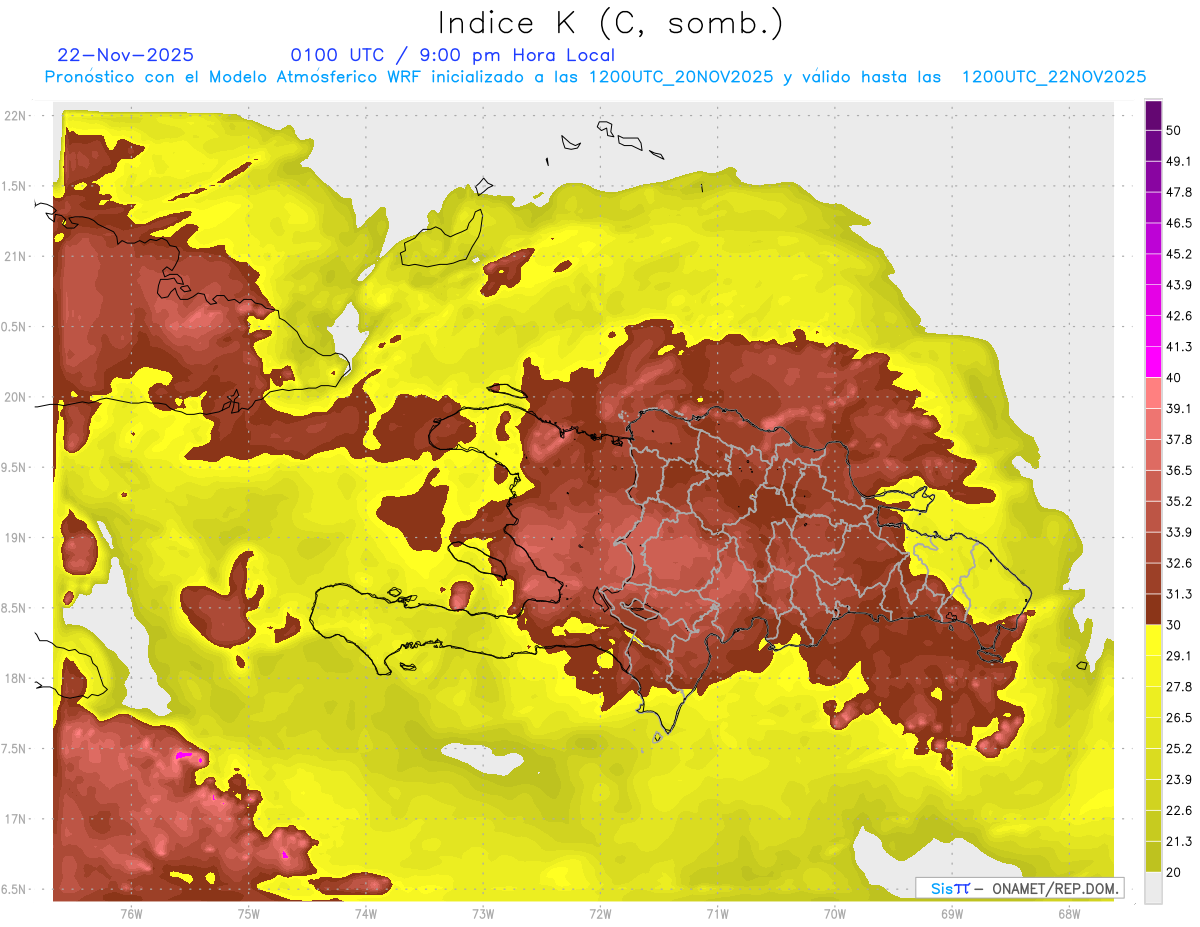1200x927 pixels.
Task: Click the colorbar label '30'
Action: pos(1174,625)
